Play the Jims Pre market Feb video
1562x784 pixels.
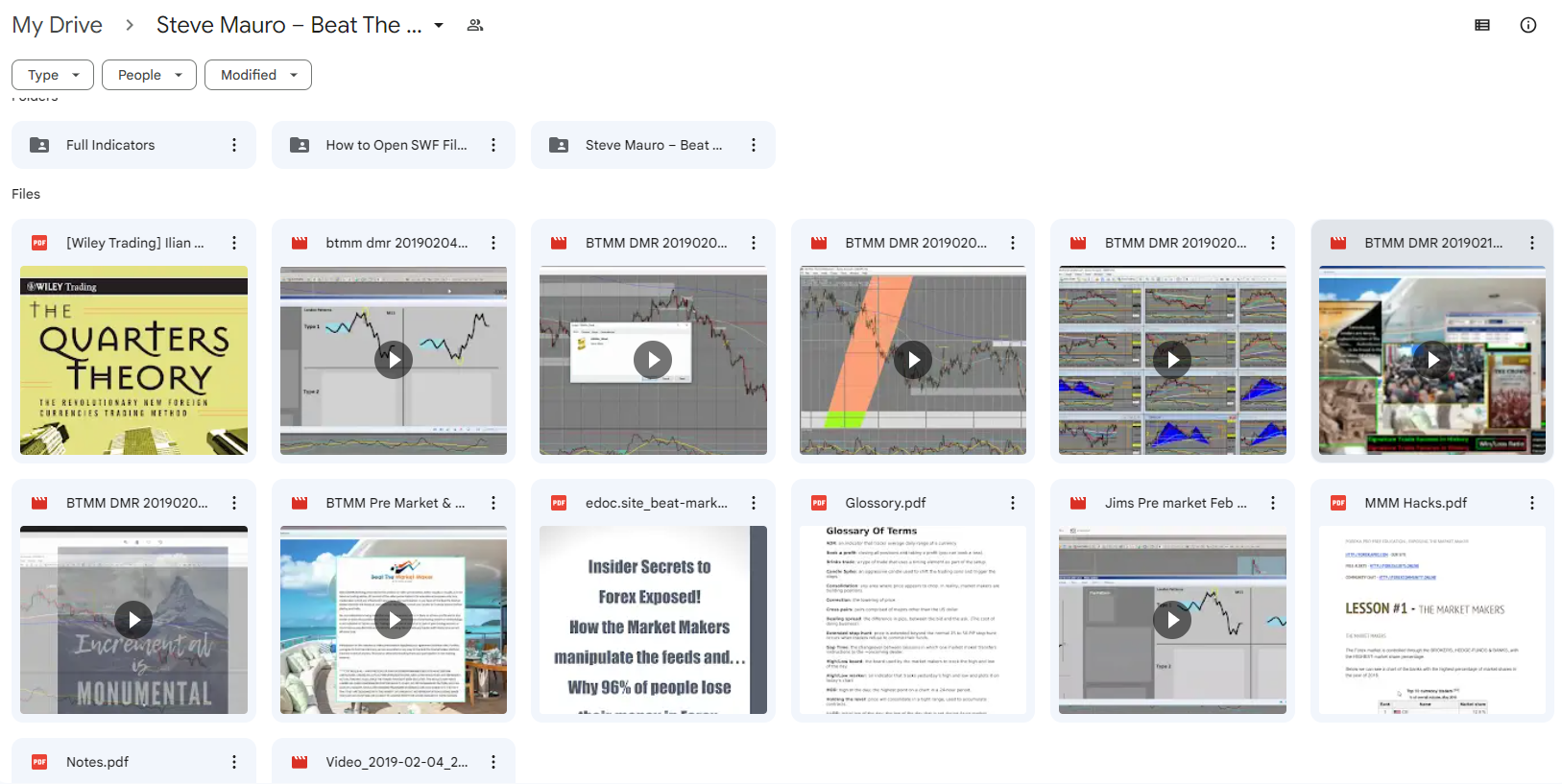point(1172,620)
